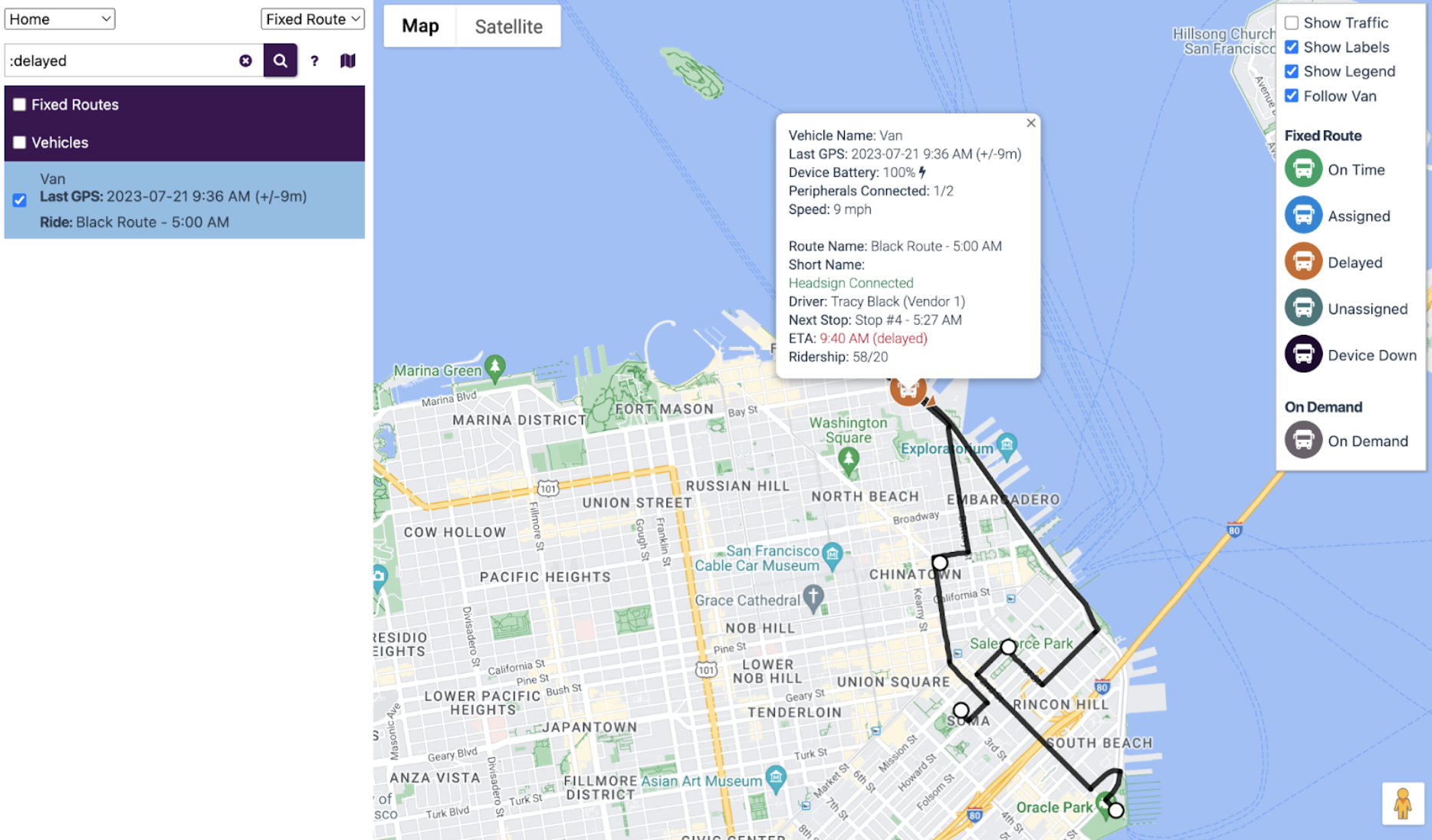This screenshot has width=1432, height=840.
Task: Select the green On Time bus icon
Action: (x=1302, y=169)
